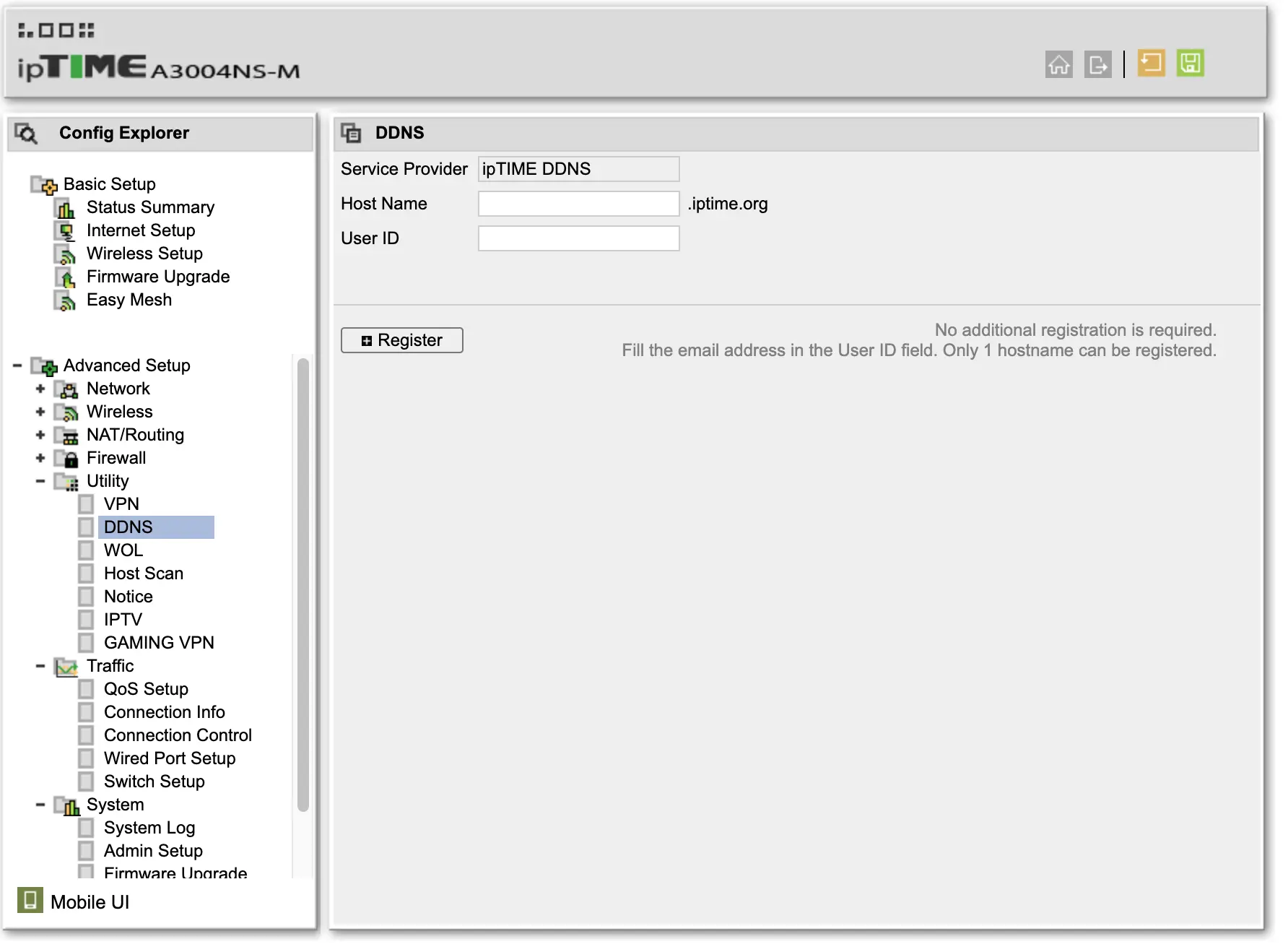Select the WOL utility item

[x=123, y=550]
